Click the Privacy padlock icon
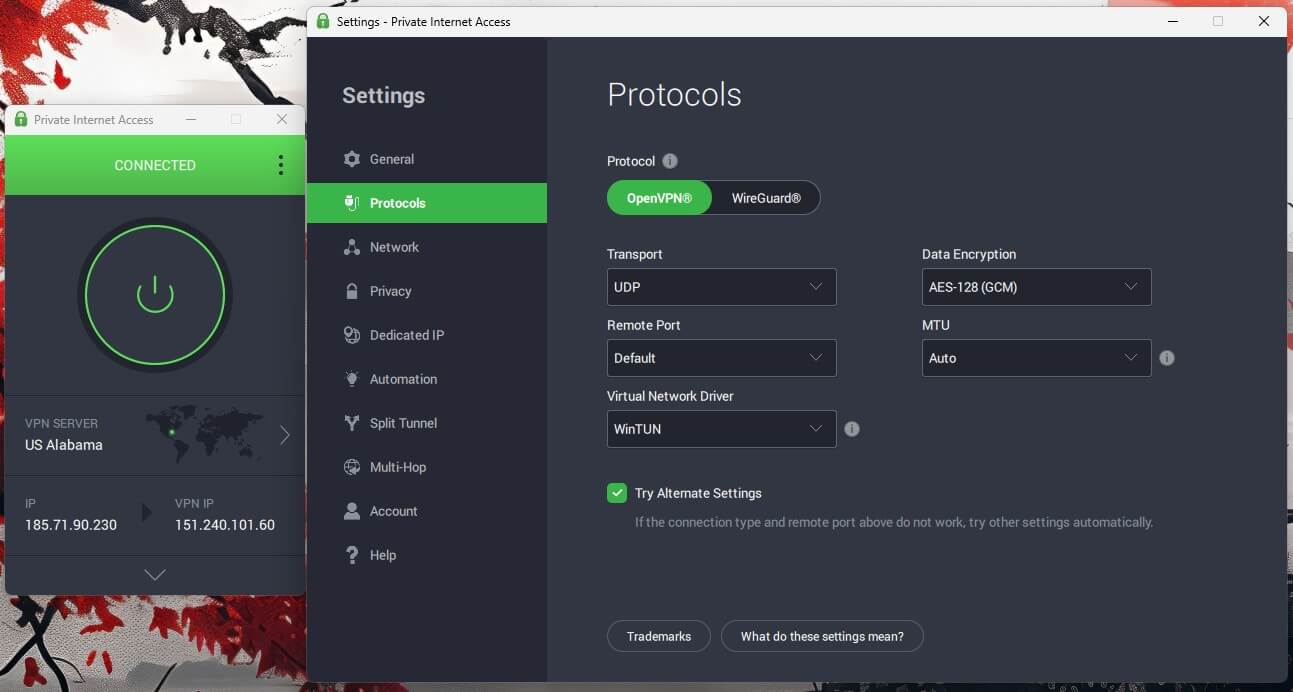 click(351, 291)
